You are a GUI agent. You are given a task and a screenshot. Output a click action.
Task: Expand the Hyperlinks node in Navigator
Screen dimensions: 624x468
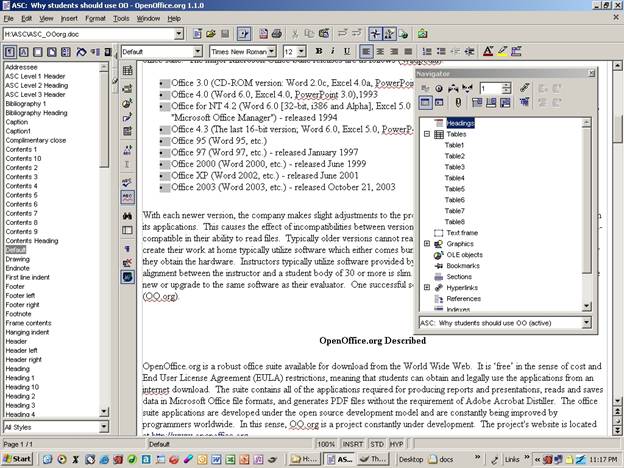pos(427,287)
